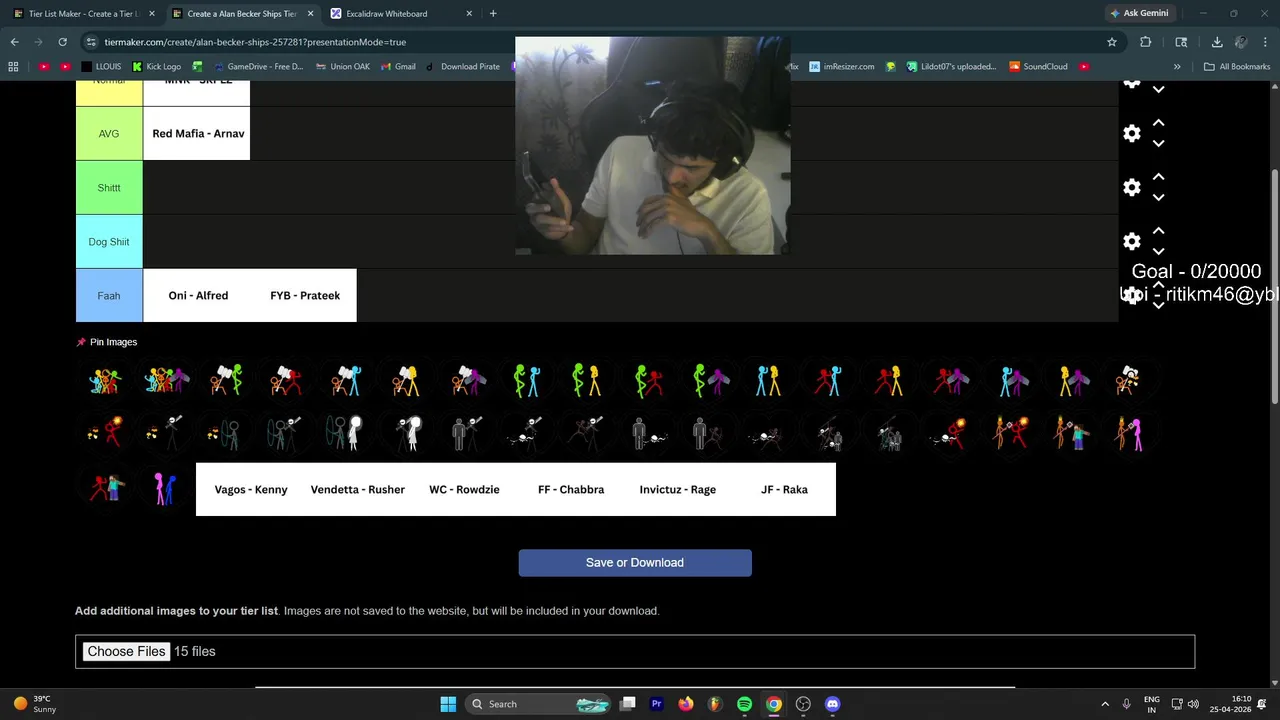Viewport: 1280px width, 720px height.
Task: Switch to Tier List Maker browser tab
Action: click(x=82, y=14)
